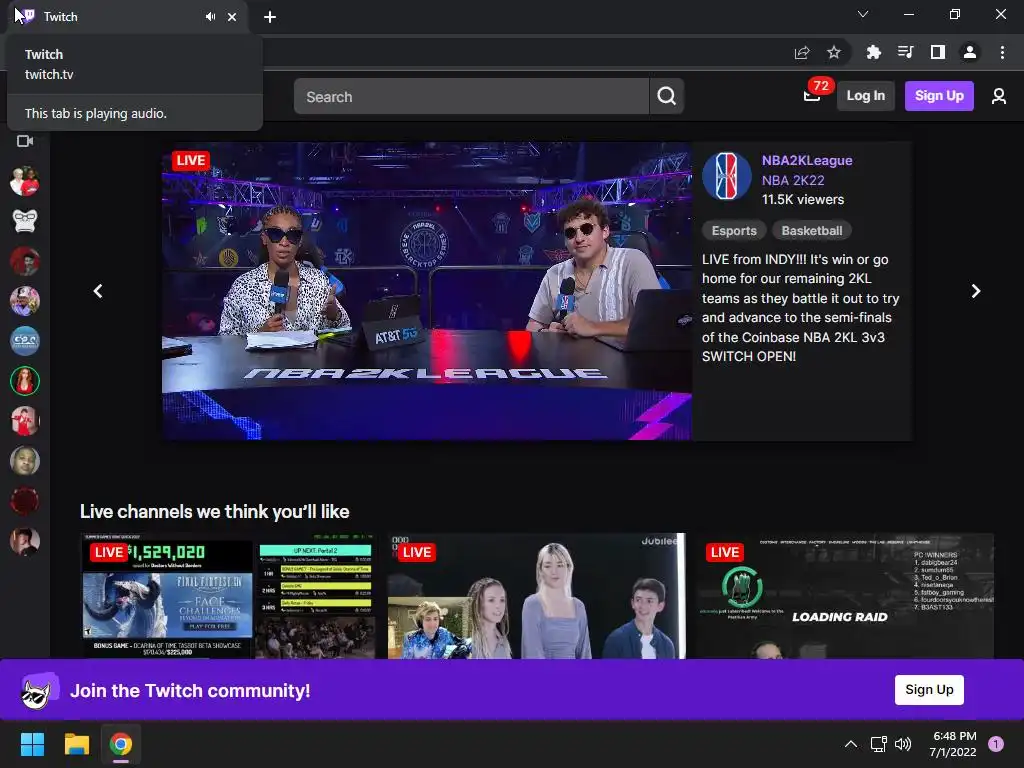This screenshot has height=768, width=1024.
Task: Open the network tray icon
Action: (x=878, y=744)
